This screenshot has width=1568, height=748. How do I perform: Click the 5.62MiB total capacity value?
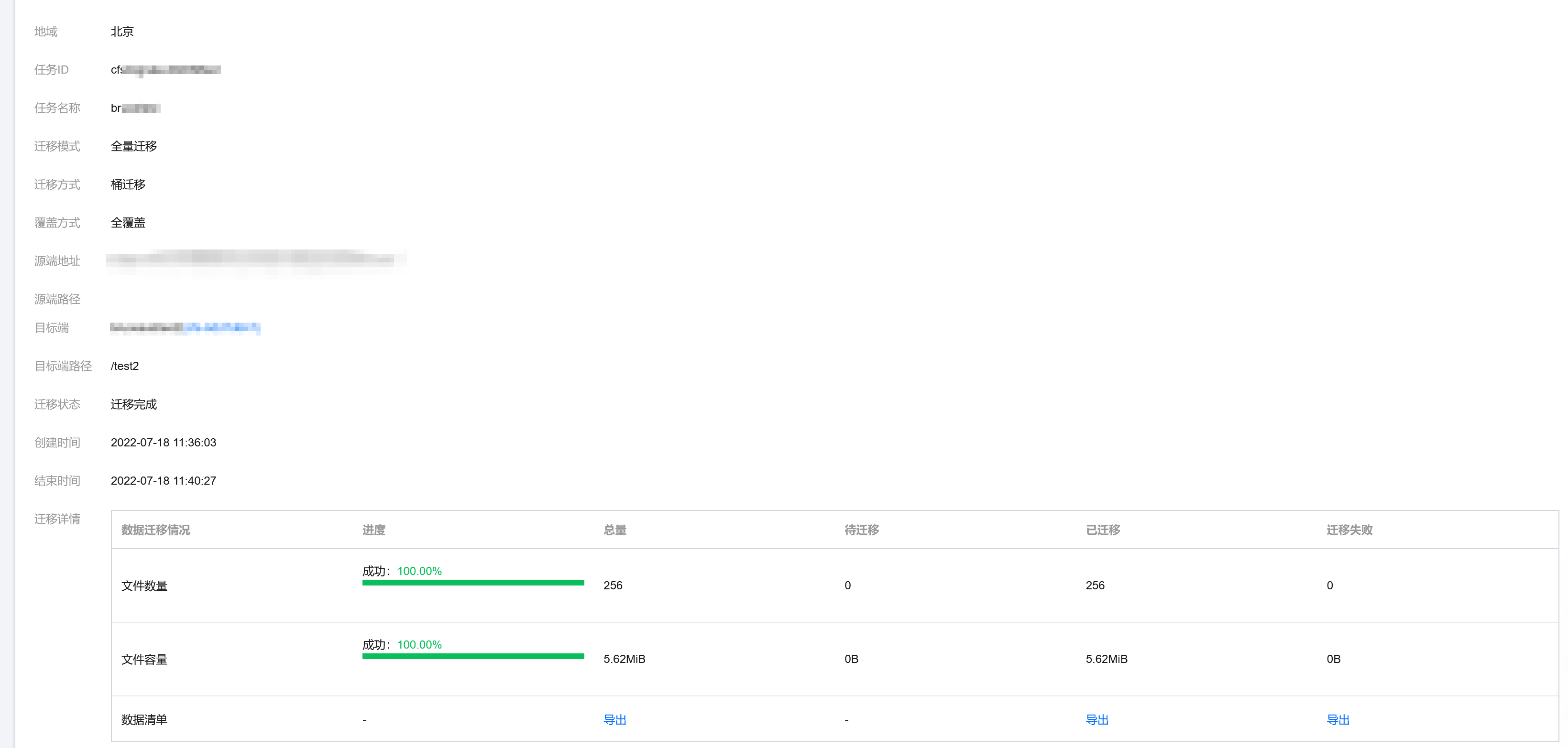624,659
